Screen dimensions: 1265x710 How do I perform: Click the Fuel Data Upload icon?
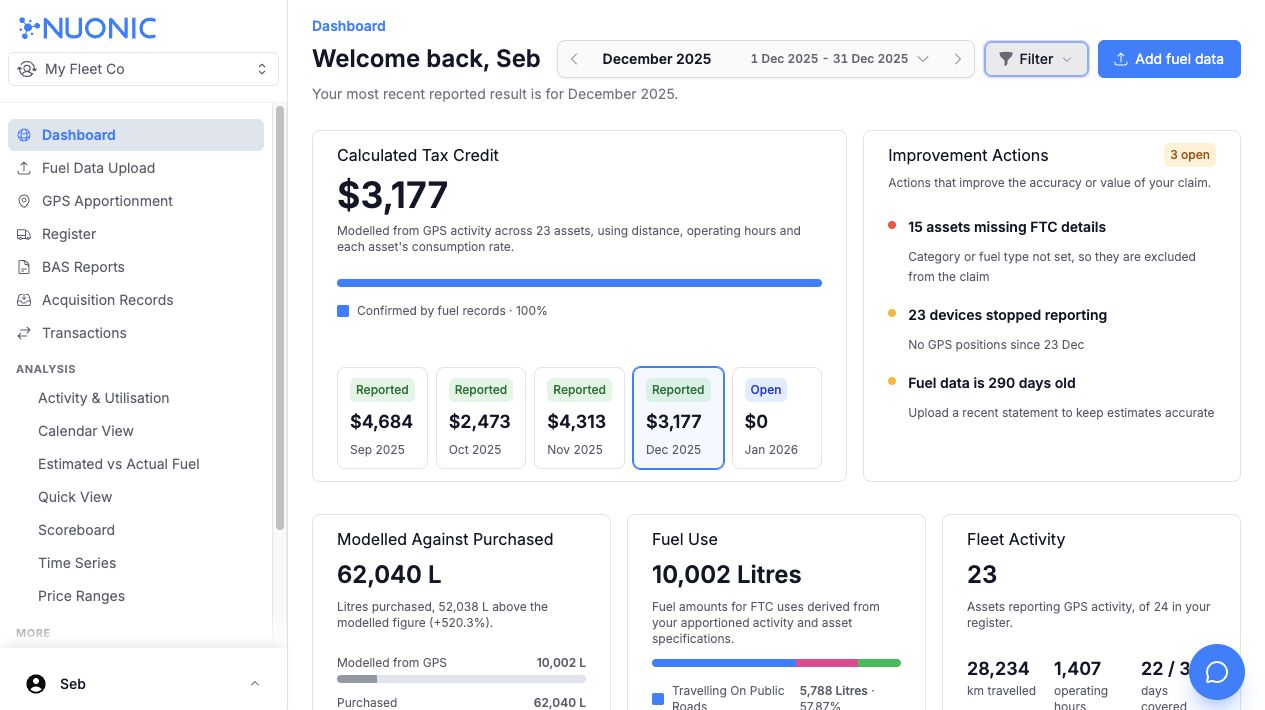click(24, 168)
